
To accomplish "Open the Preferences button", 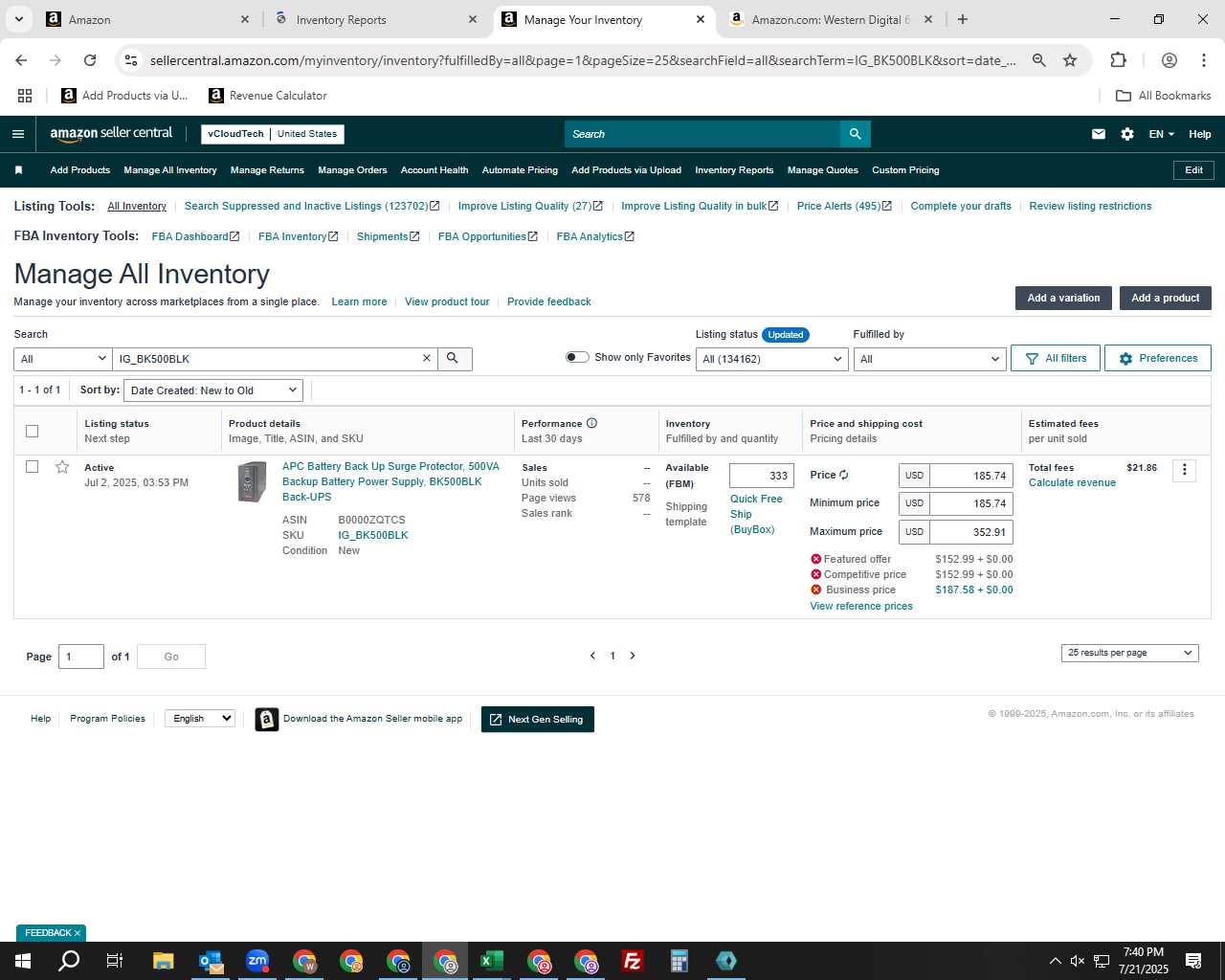I will click(1158, 358).
